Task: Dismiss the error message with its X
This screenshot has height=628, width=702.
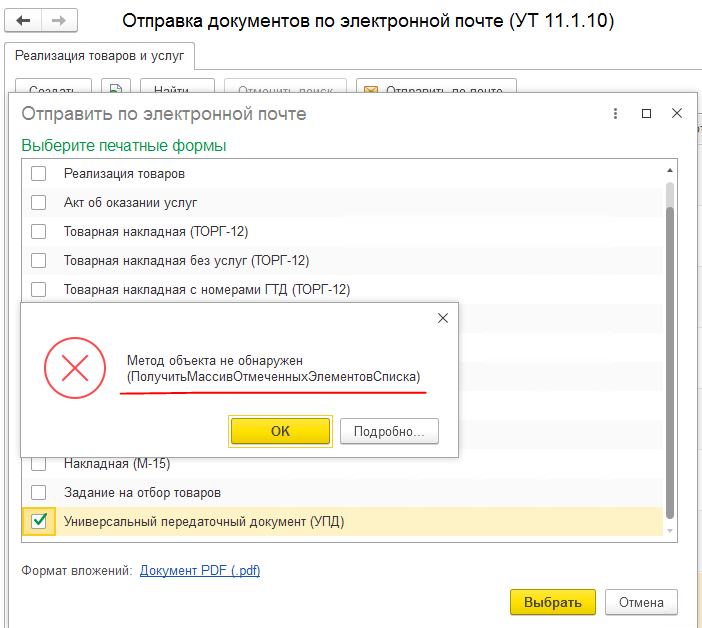Action: [443, 318]
